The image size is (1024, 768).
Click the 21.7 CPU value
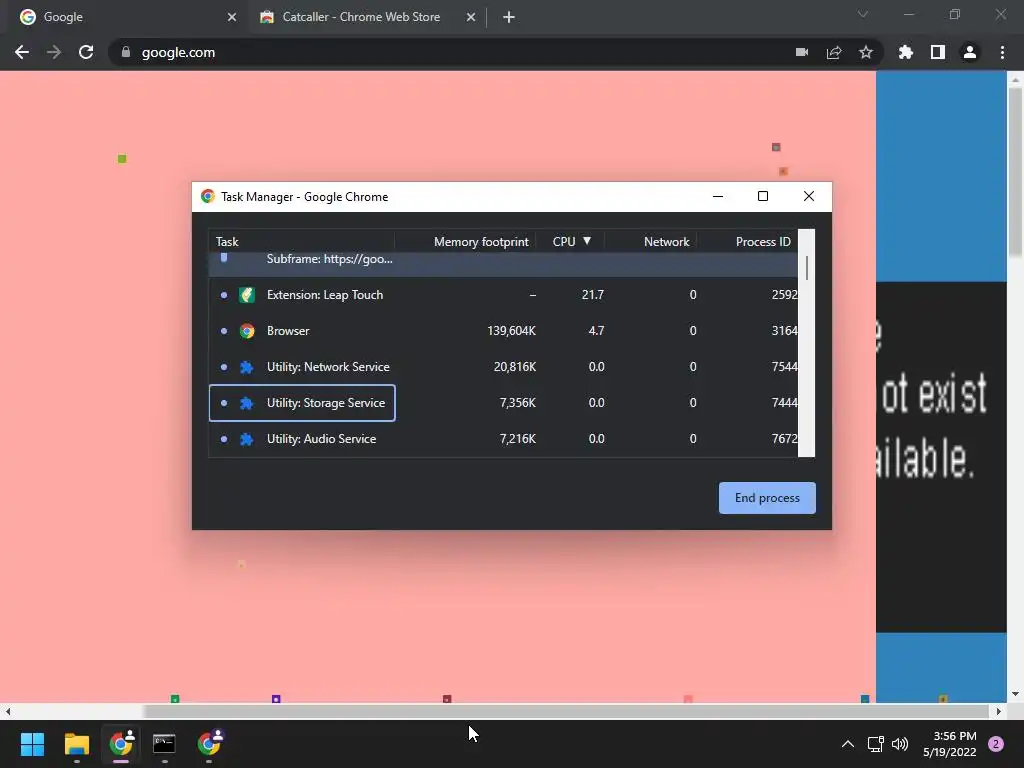point(593,295)
